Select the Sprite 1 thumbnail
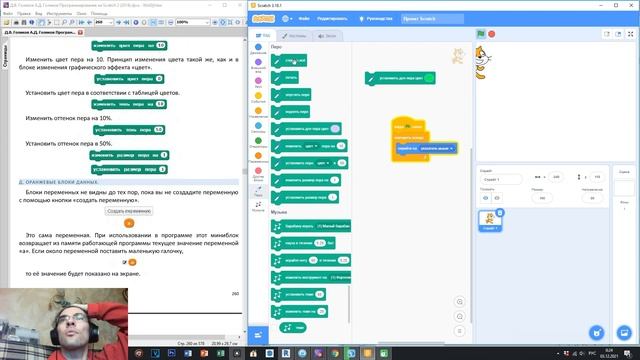Viewport: 640px width, 360px height. pos(490,221)
